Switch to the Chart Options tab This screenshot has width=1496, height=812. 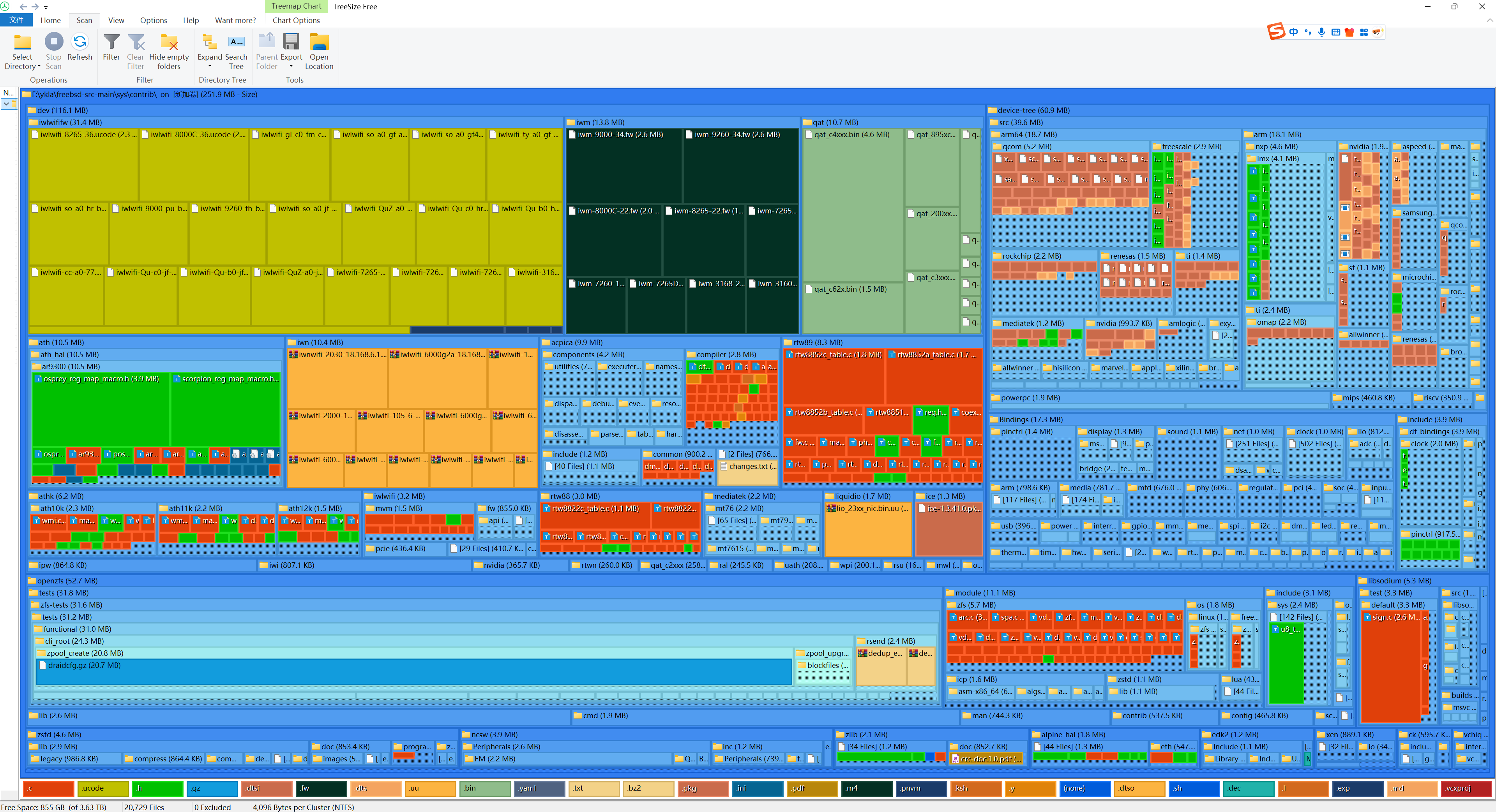[x=296, y=20]
